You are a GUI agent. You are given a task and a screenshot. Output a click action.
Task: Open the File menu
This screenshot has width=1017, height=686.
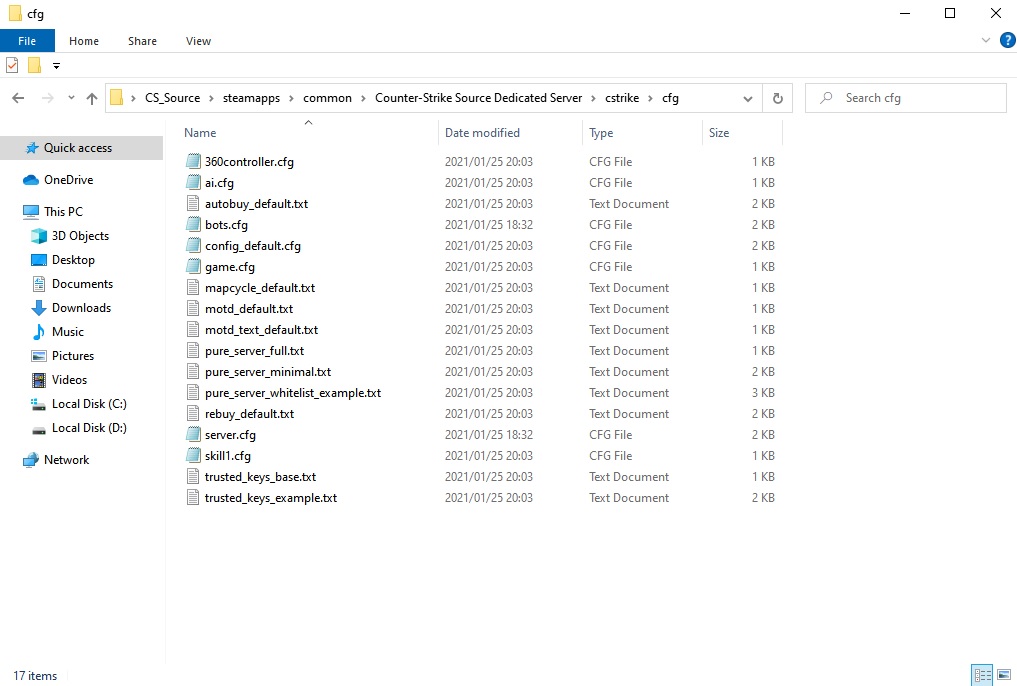[27, 41]
